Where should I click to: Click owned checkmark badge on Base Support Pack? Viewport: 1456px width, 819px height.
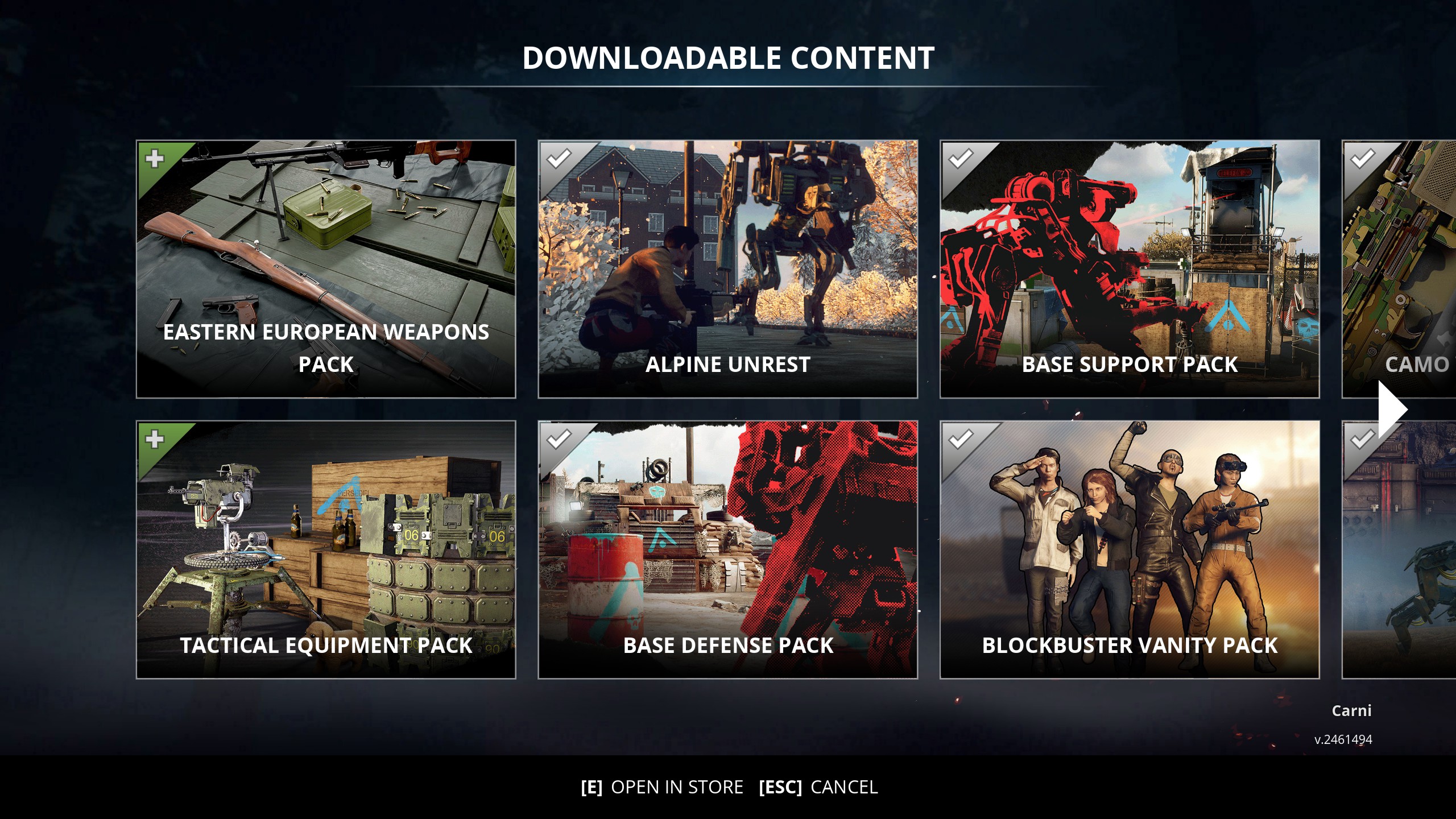(960, 159)
